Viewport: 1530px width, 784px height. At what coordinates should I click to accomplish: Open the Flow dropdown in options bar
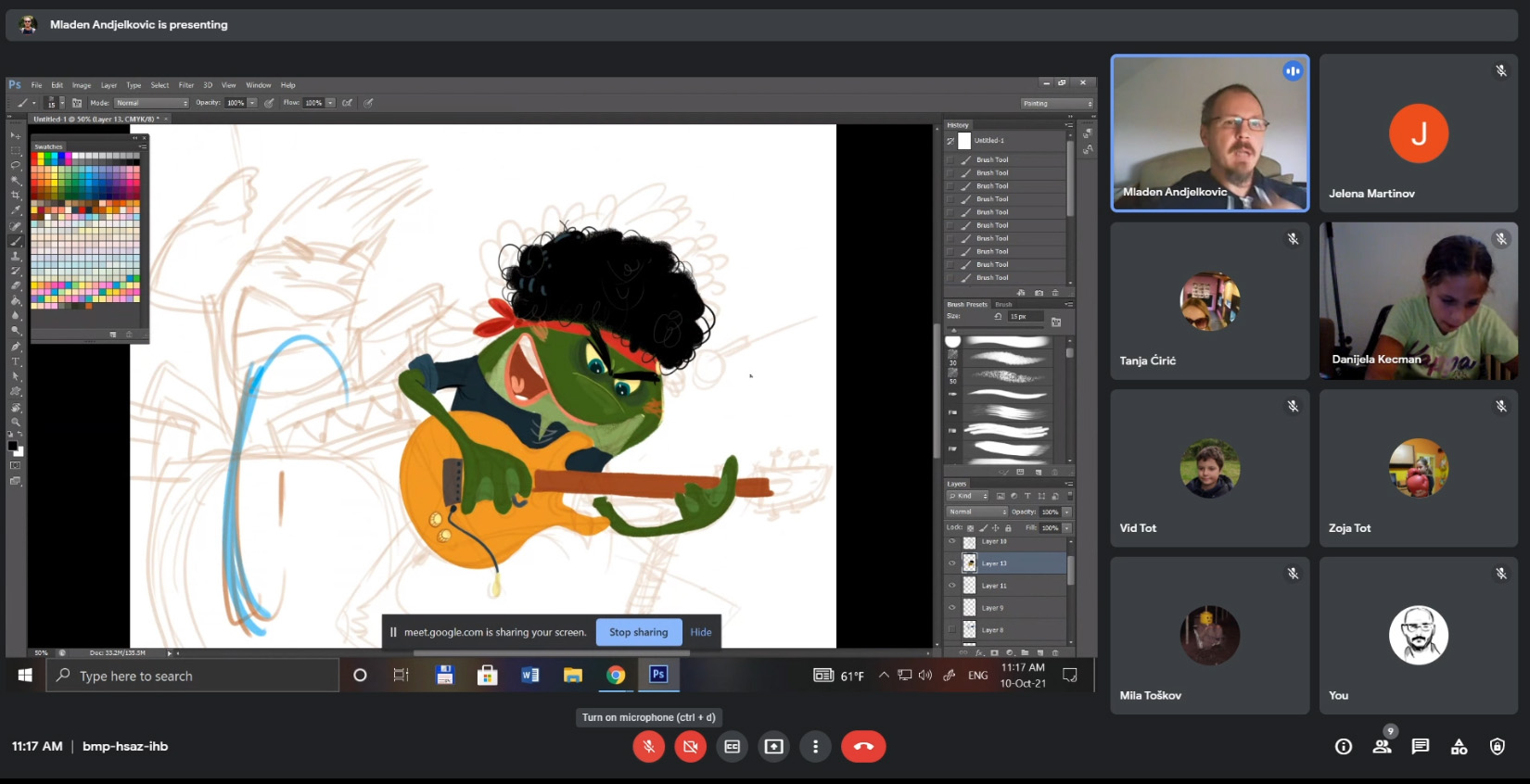[330, 103]
